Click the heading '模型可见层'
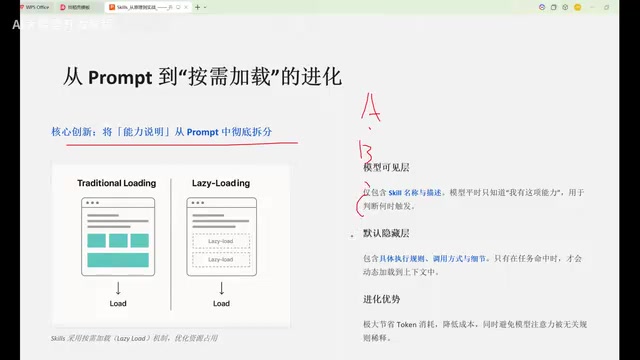This screenshot has height=360, width=640. click(386, 167)
